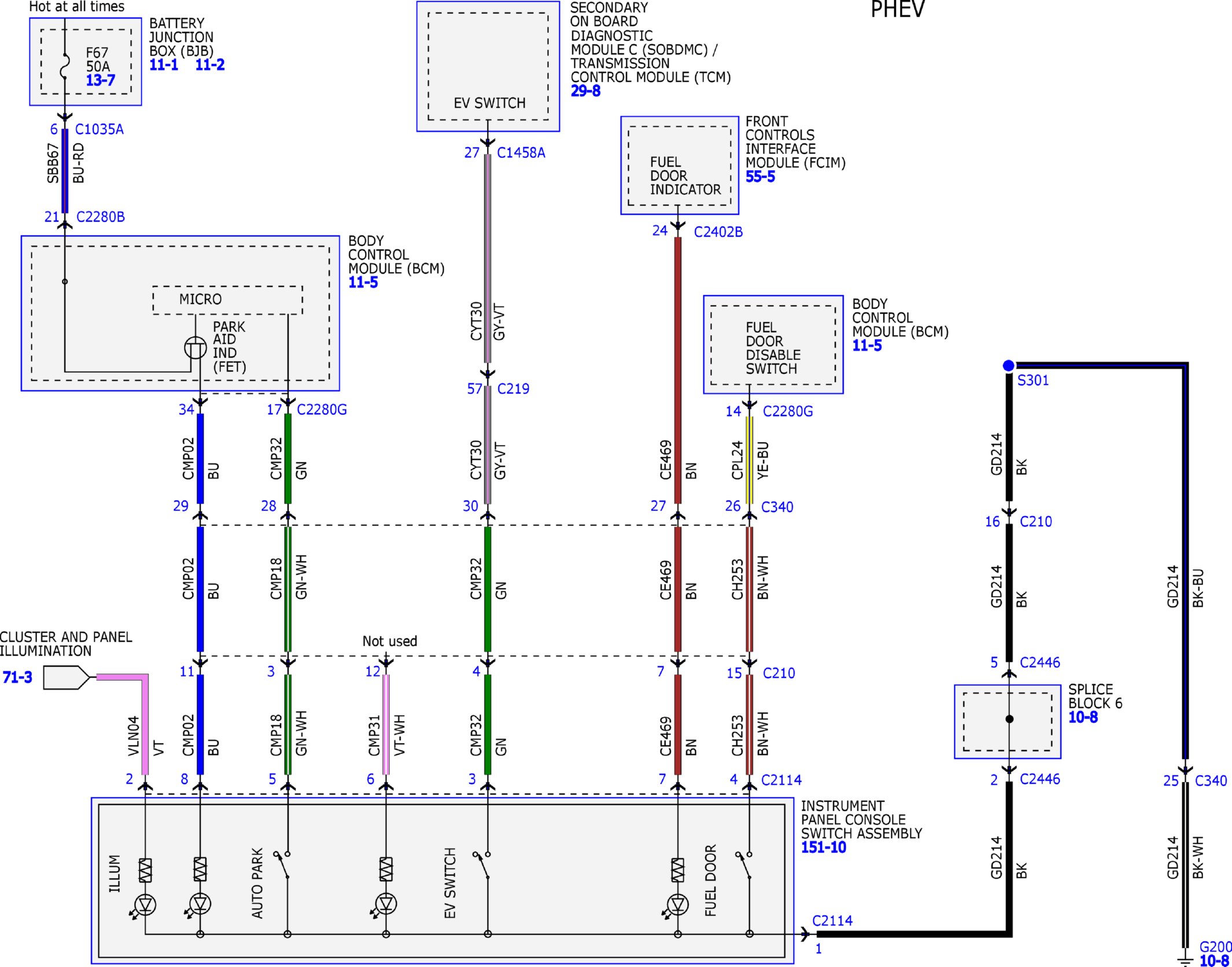Viewport: 1232px width, 967px height.
Task: Click connector label C1035A
Action: tap(99, 129)
